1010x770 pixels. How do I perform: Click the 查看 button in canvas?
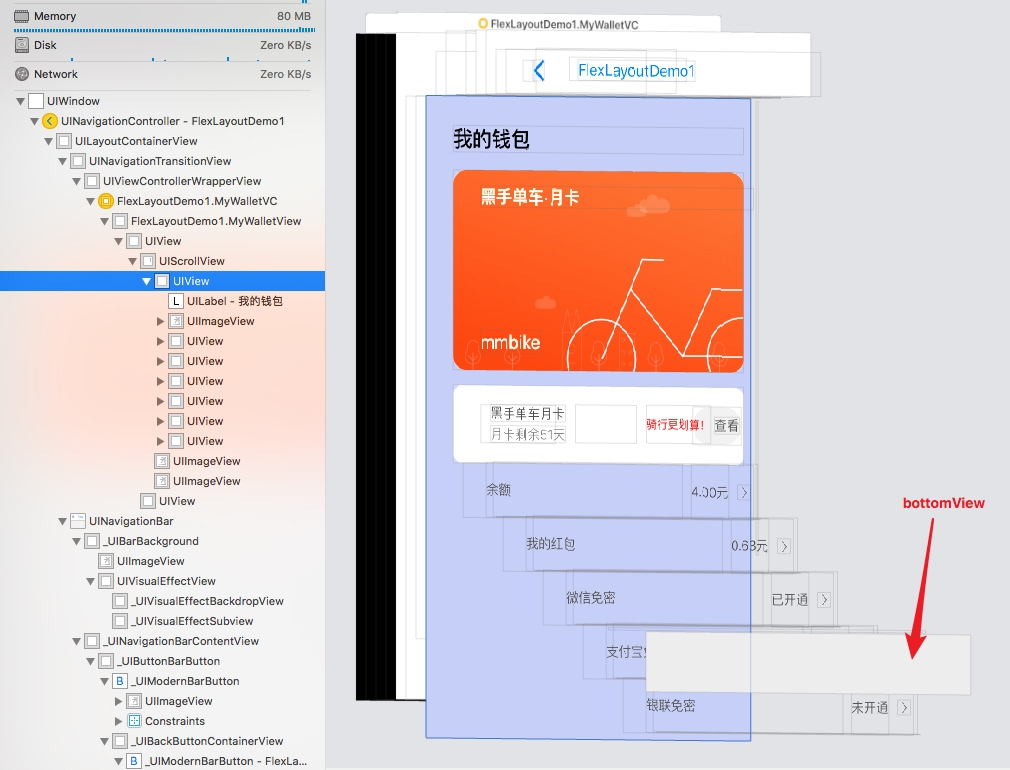(x=726, y=426)
